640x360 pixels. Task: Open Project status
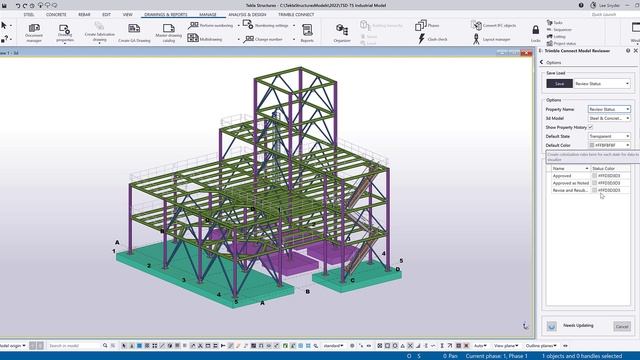561,43
